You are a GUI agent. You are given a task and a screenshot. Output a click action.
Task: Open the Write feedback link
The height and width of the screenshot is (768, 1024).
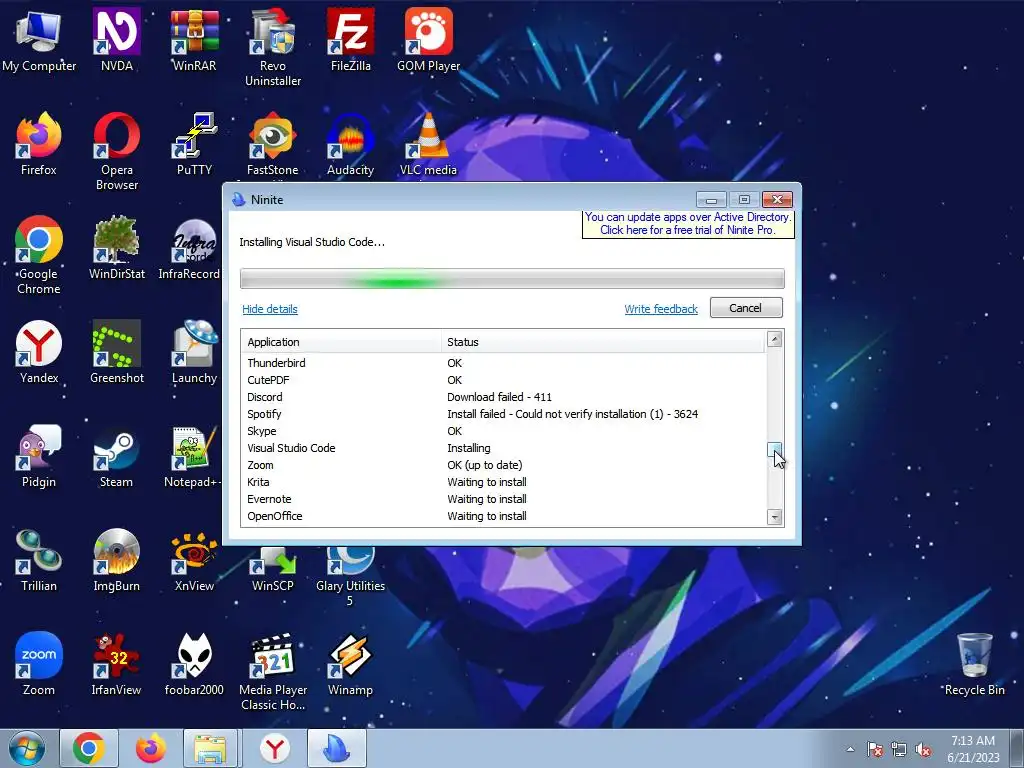(x=661, y=309)
